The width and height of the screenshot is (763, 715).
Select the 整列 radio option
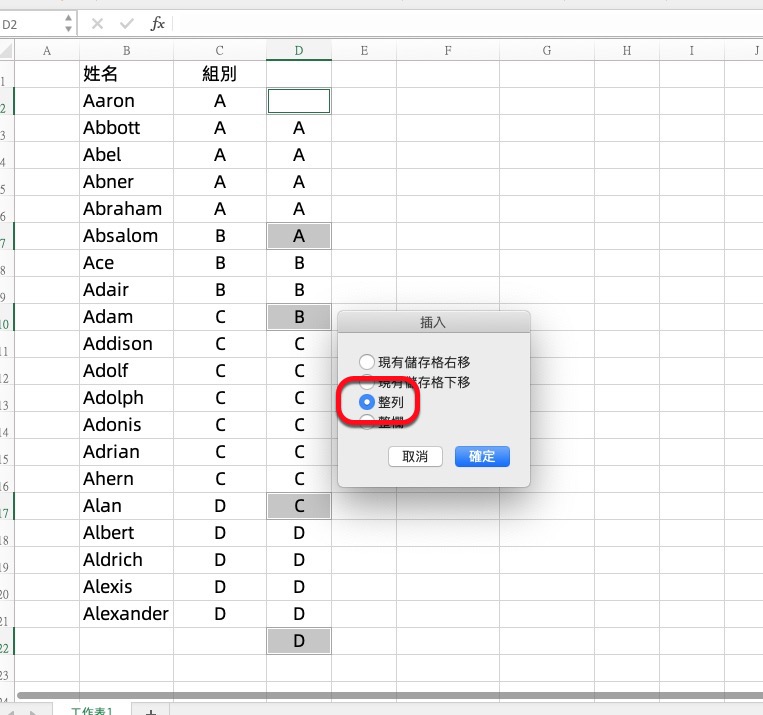click(x=367, y=402)
